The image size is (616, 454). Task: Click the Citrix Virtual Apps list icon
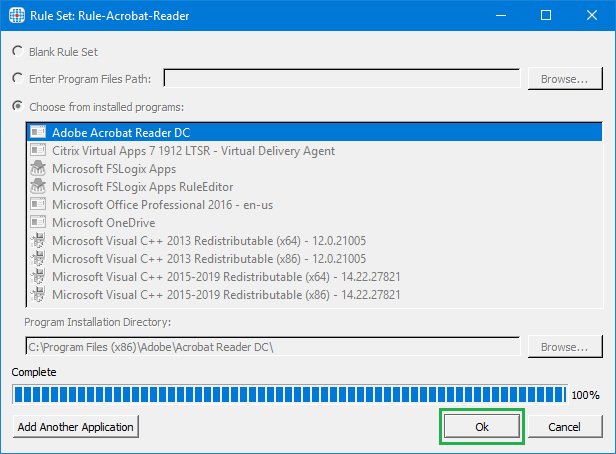[38, 150]
